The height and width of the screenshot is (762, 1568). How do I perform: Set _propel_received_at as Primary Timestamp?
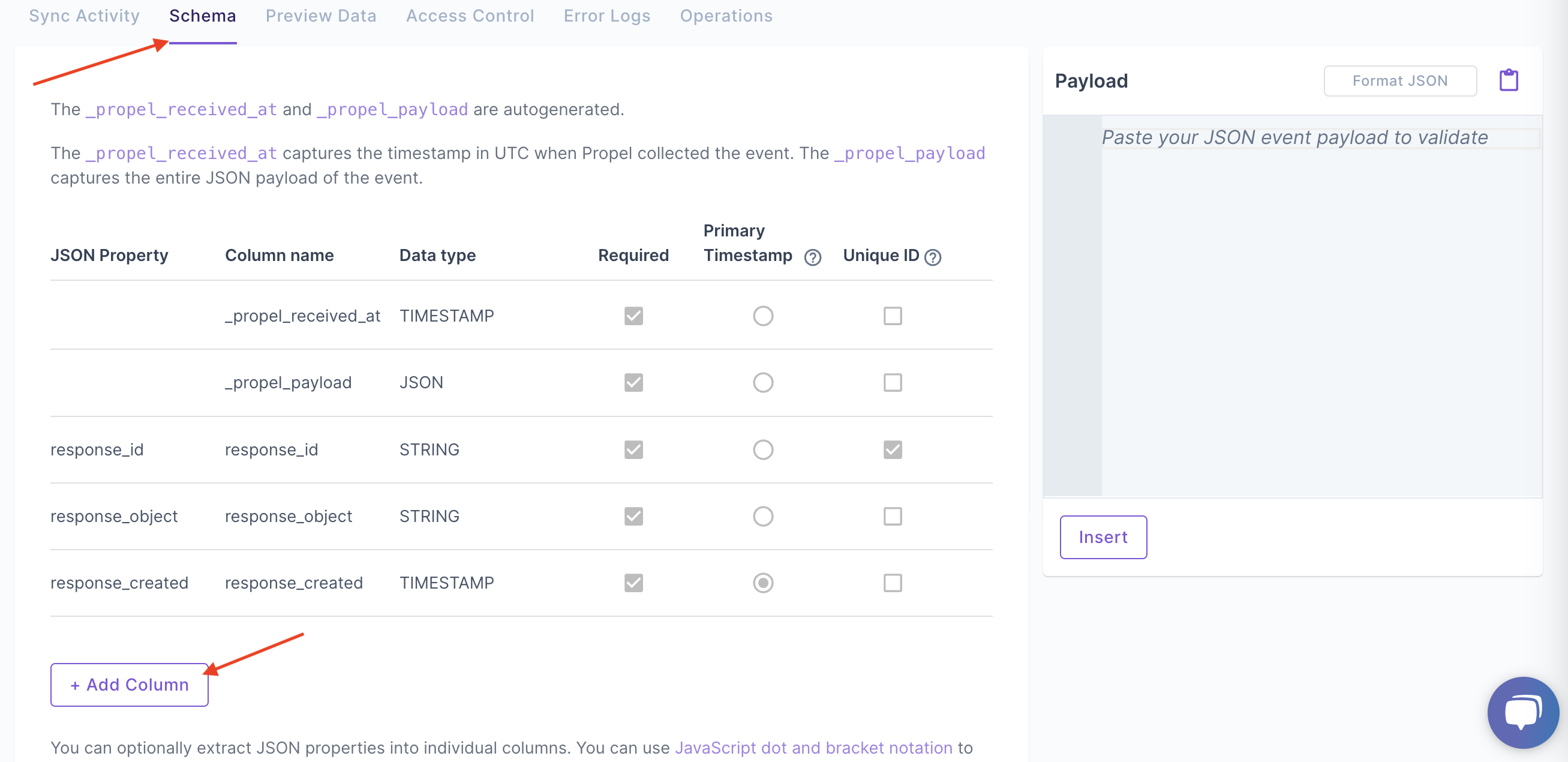[x=763, y=315]
